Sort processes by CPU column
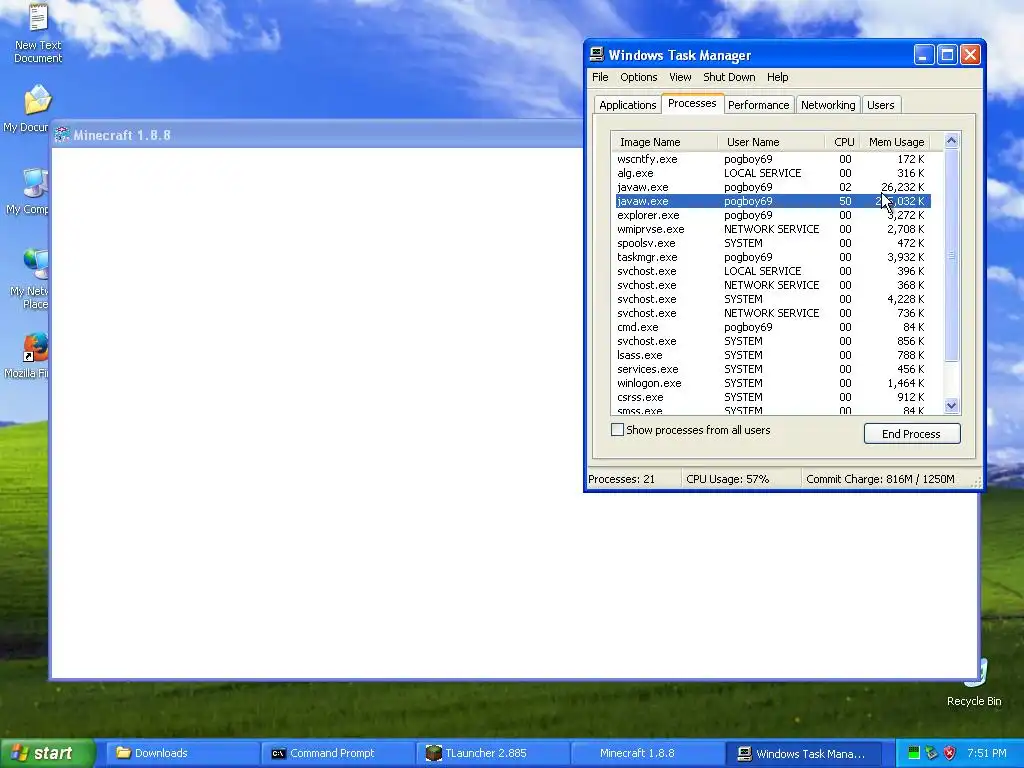Image resolution: width=1024 pixels, height=768 pixels. (842, 142)
